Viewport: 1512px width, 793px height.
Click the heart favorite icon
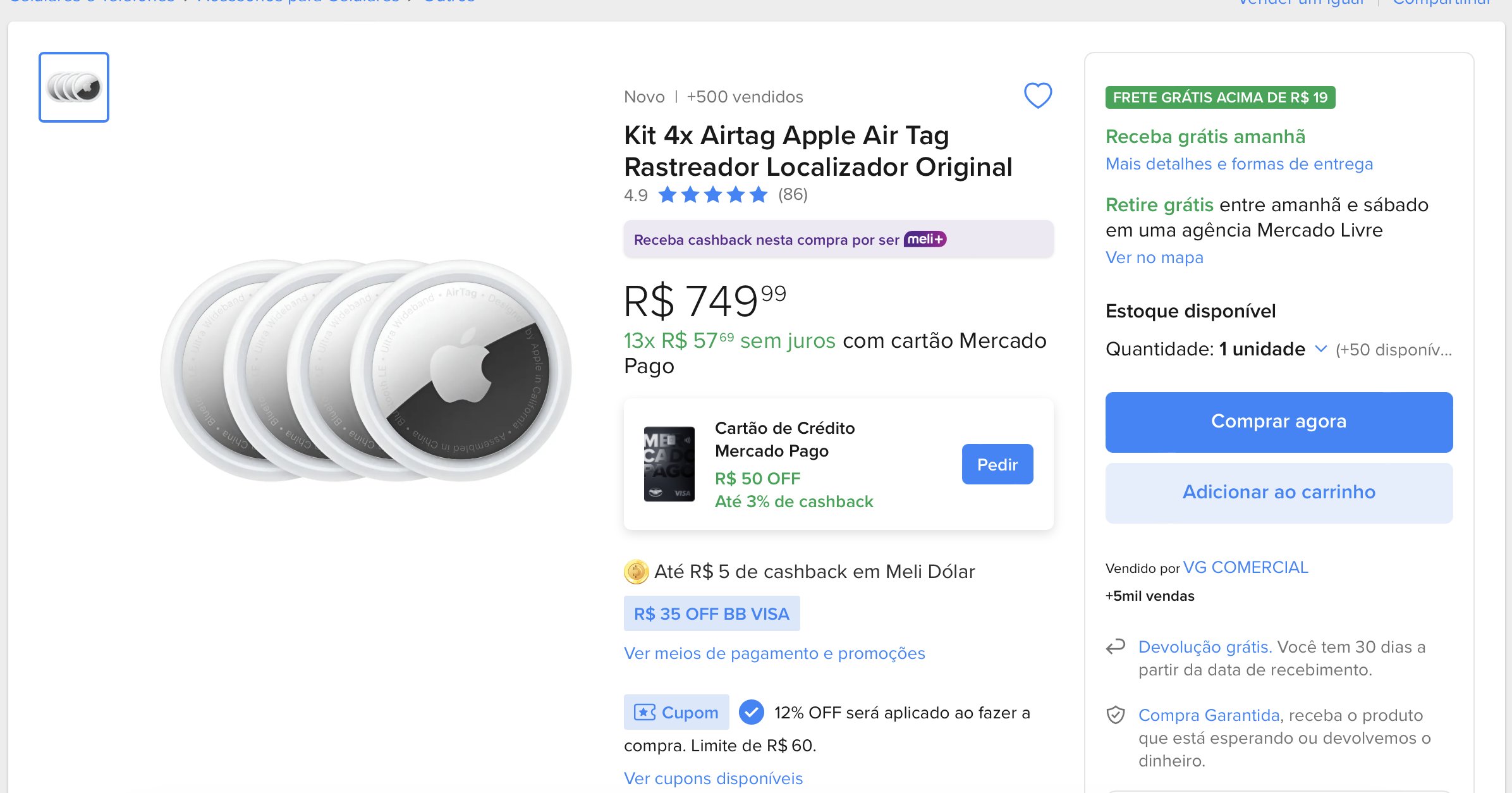[x=1037, y=95]
